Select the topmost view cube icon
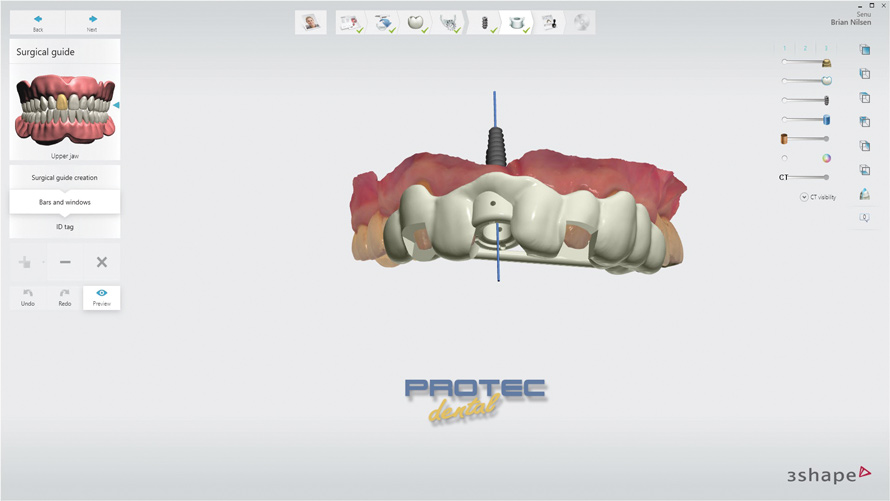 [x=864, y=50]
